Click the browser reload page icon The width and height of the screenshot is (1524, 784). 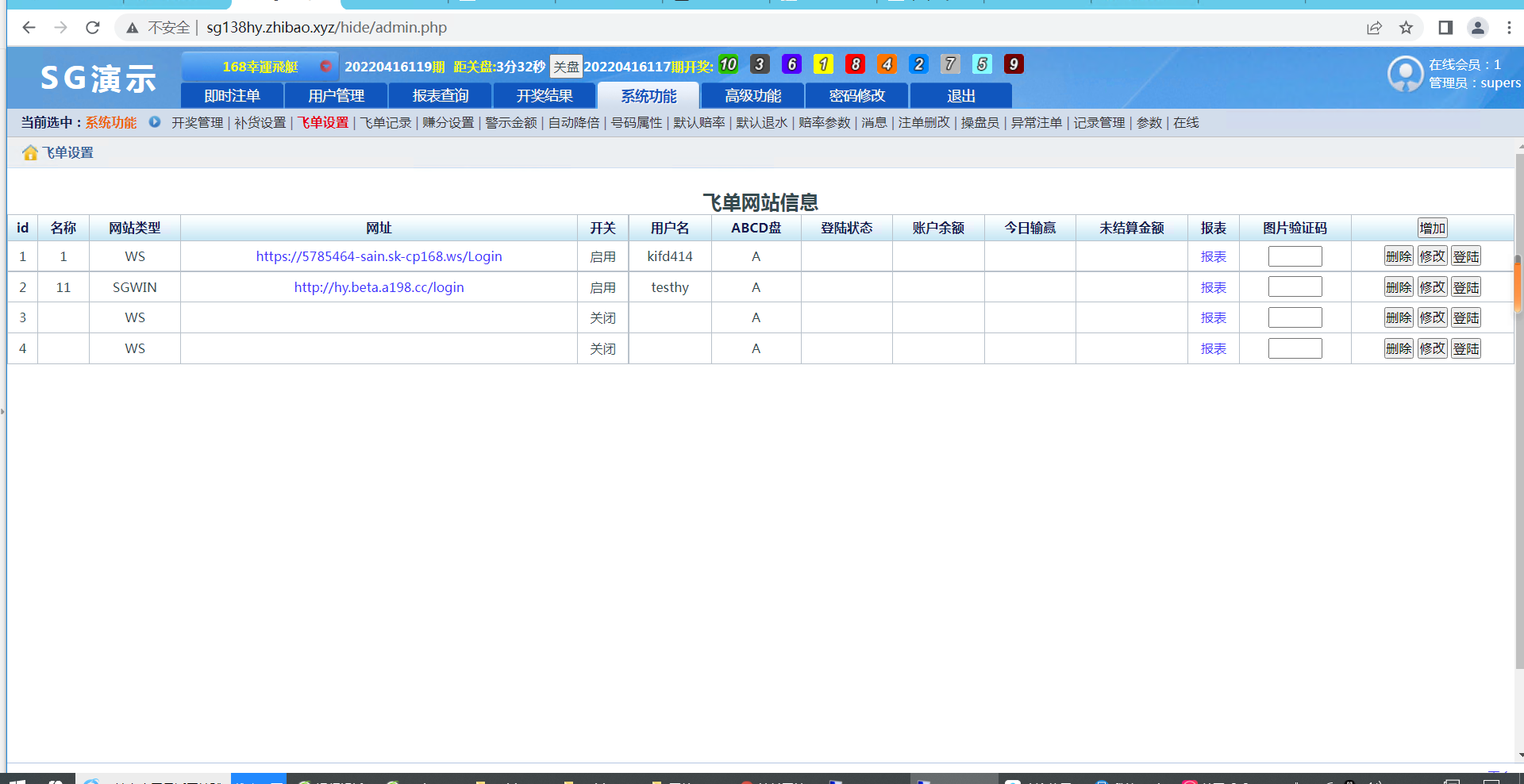coord(93,27)
